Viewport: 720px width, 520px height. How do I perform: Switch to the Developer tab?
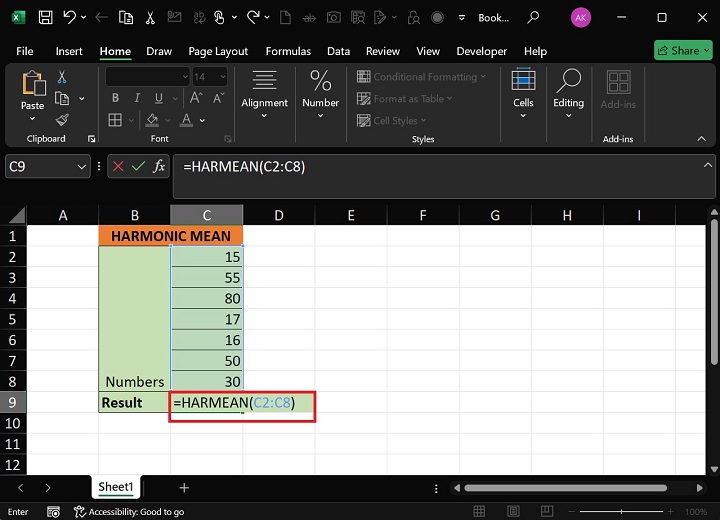tap(482, 51)
